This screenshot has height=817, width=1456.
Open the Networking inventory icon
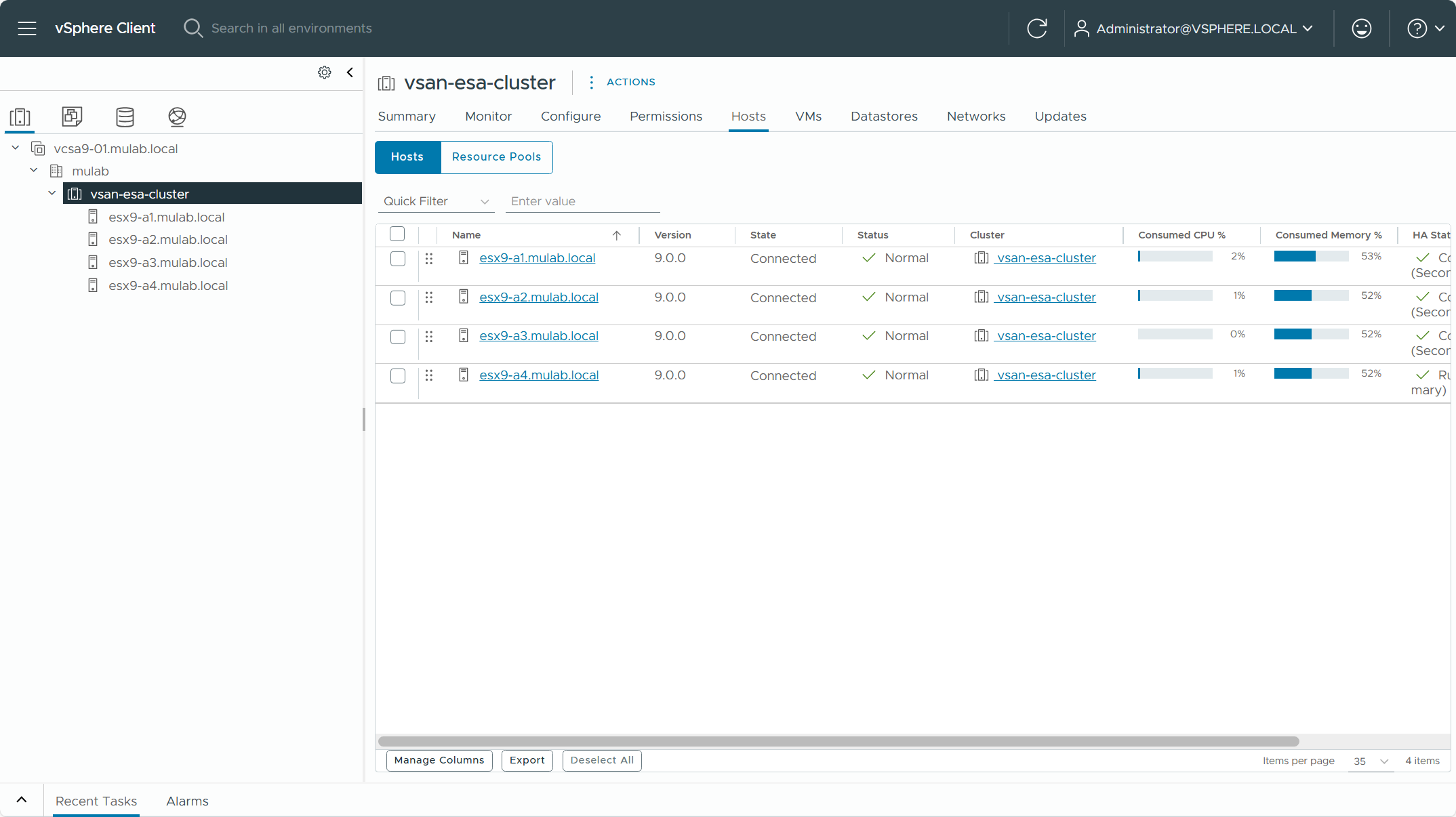[177, 117]
